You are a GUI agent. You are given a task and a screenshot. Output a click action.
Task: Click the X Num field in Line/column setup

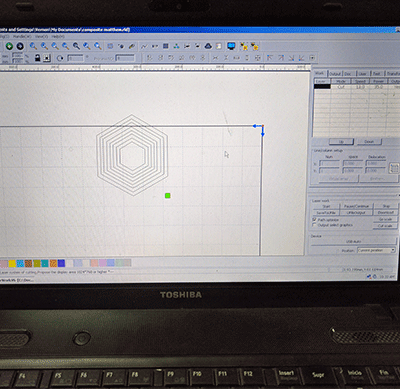pyautogui.click(x=329, y=163)
